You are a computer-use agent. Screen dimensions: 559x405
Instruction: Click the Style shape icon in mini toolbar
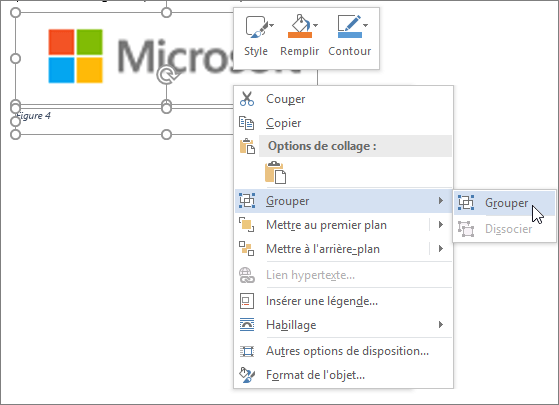(255, 26)
